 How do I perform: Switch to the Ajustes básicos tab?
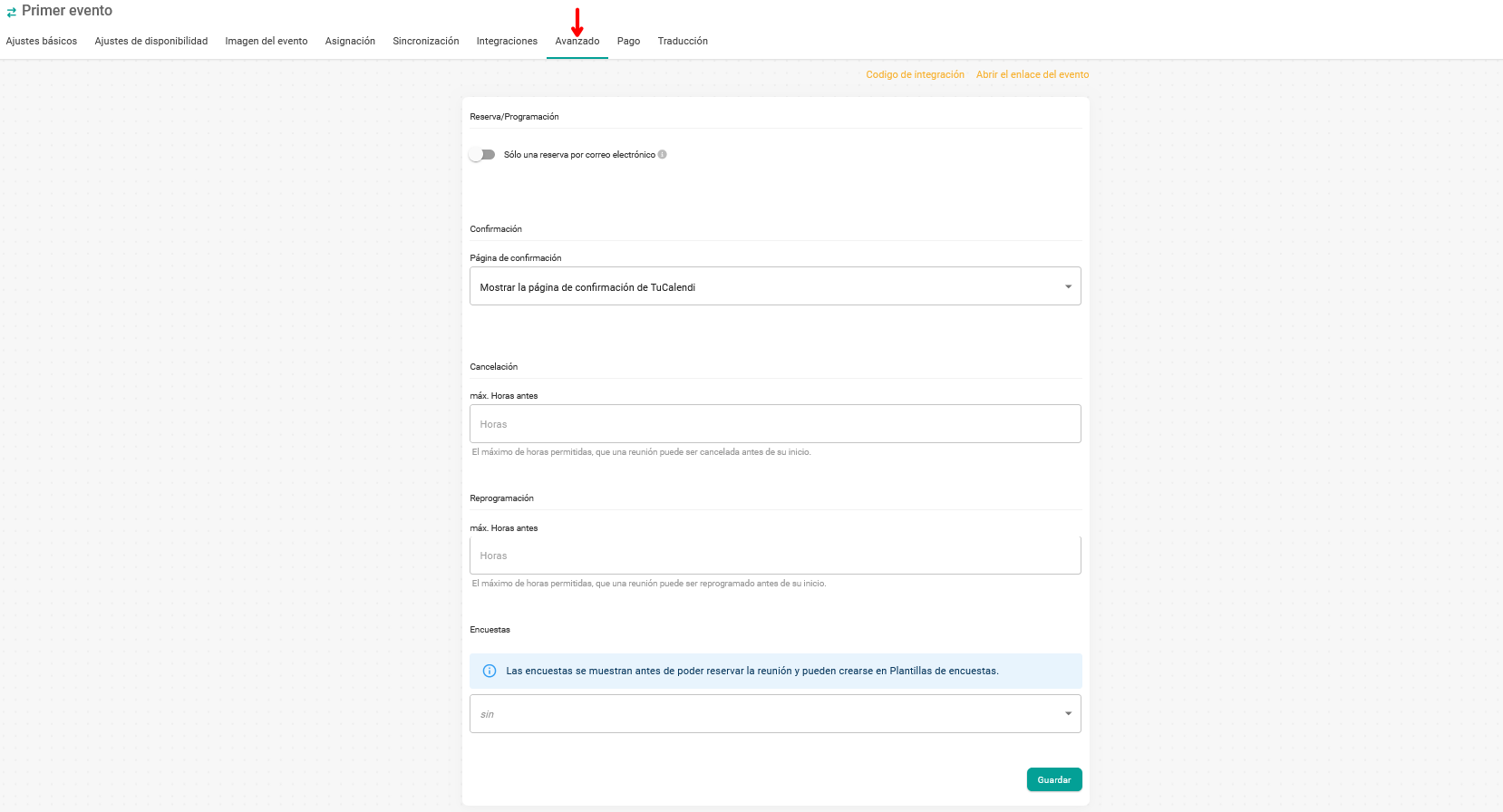click(x=42, y=41)
